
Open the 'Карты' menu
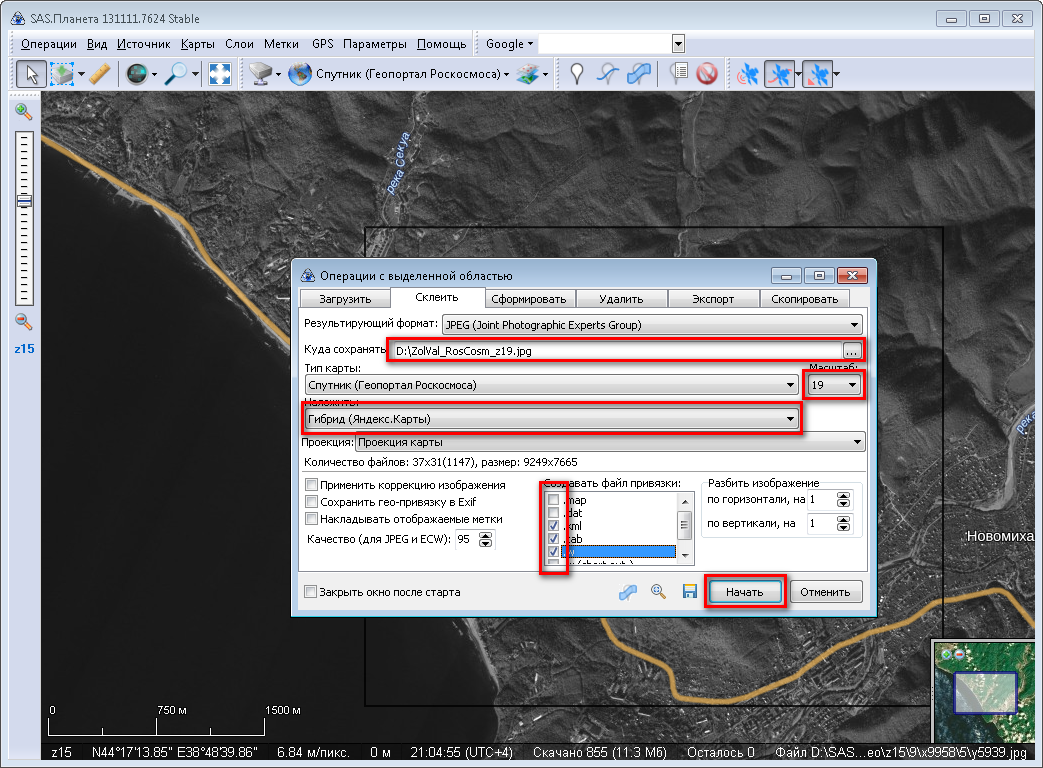coord(198,44)
